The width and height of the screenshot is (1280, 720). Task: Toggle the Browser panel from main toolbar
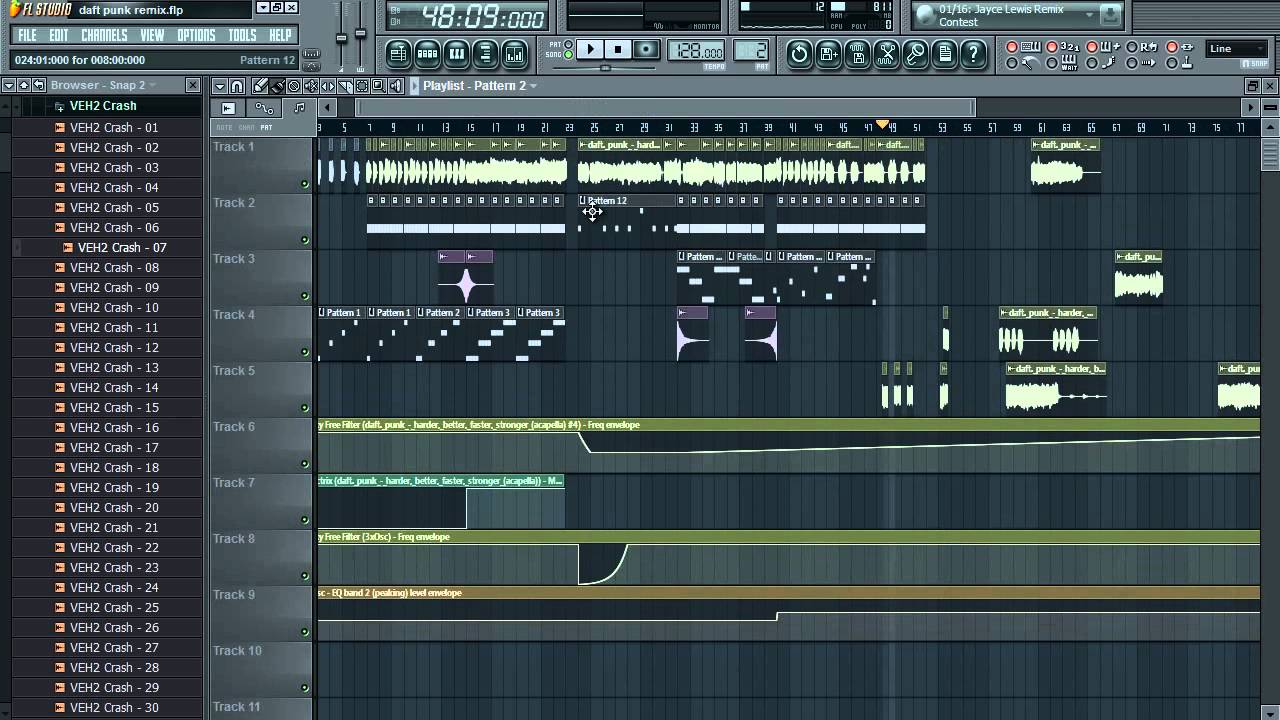point(485,53)
